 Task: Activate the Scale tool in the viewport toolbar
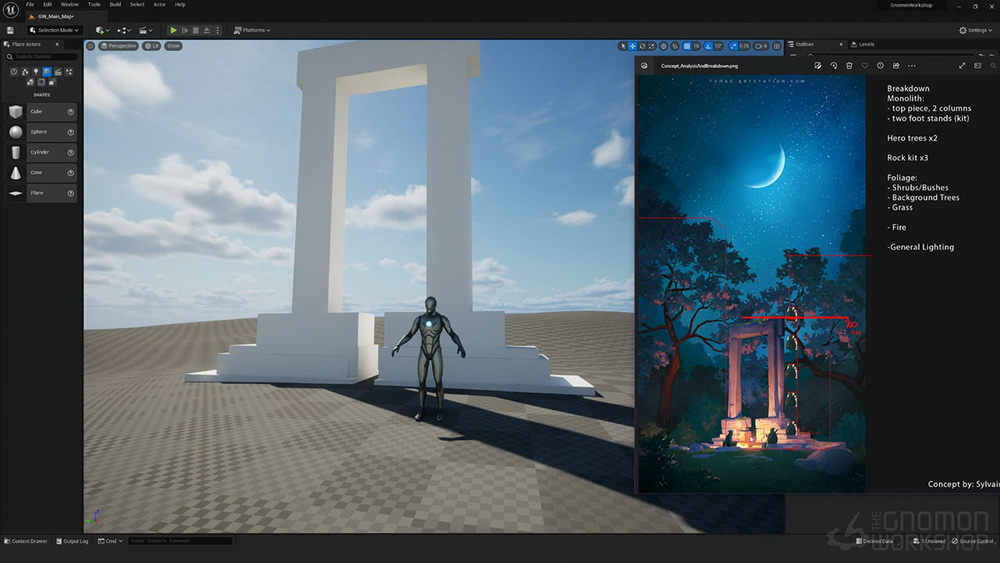pyautogui.click(x=651, y=46)
